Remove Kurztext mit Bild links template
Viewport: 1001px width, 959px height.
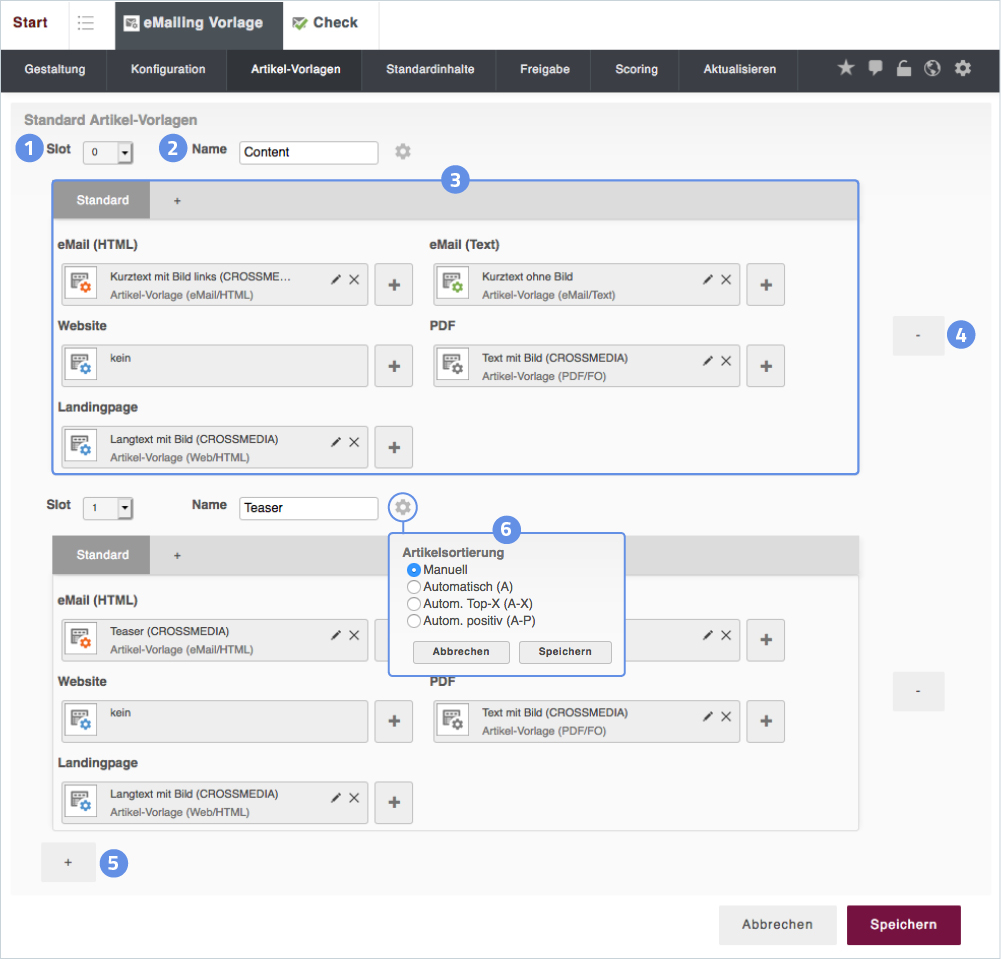click(354, 280)
